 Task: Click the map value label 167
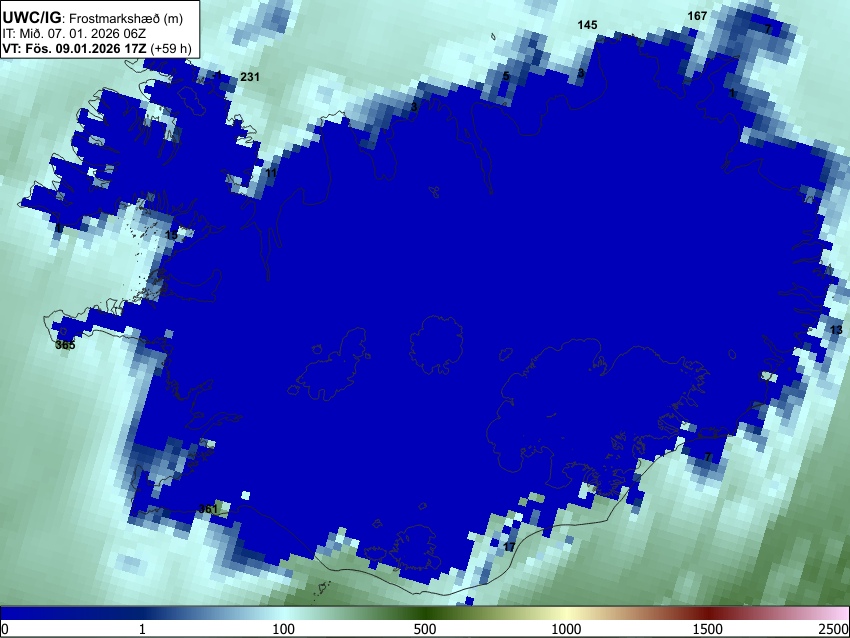697,16
